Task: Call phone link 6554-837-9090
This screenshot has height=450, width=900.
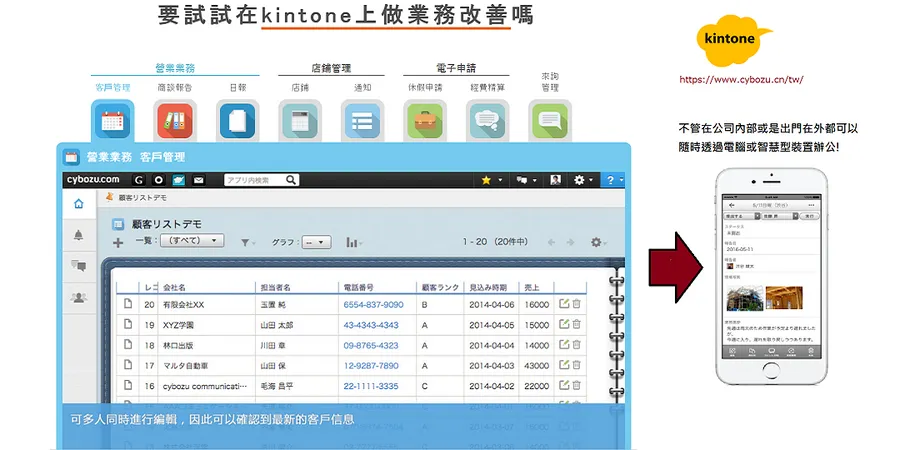Action: click(x=373, y=305)
